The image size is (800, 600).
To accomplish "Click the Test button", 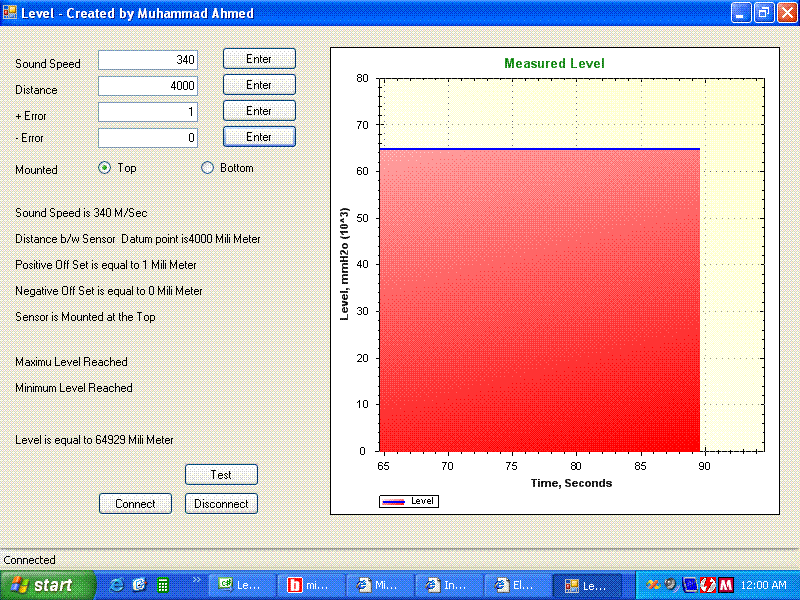I will 221,474.
